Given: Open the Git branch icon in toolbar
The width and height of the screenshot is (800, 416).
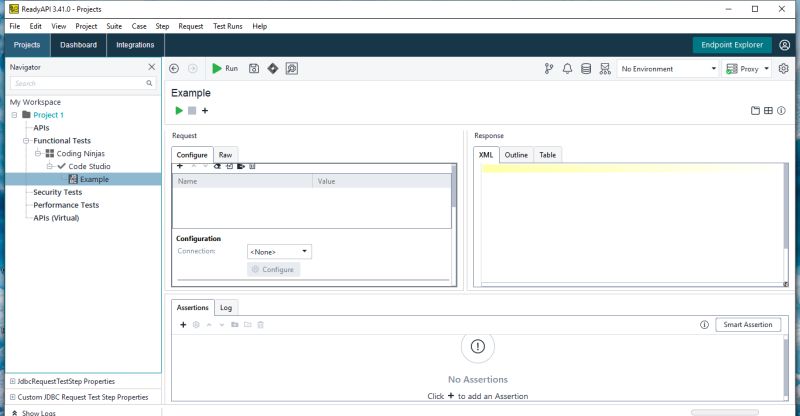Looking at the screenshot, I should click(x=548, y=68).
